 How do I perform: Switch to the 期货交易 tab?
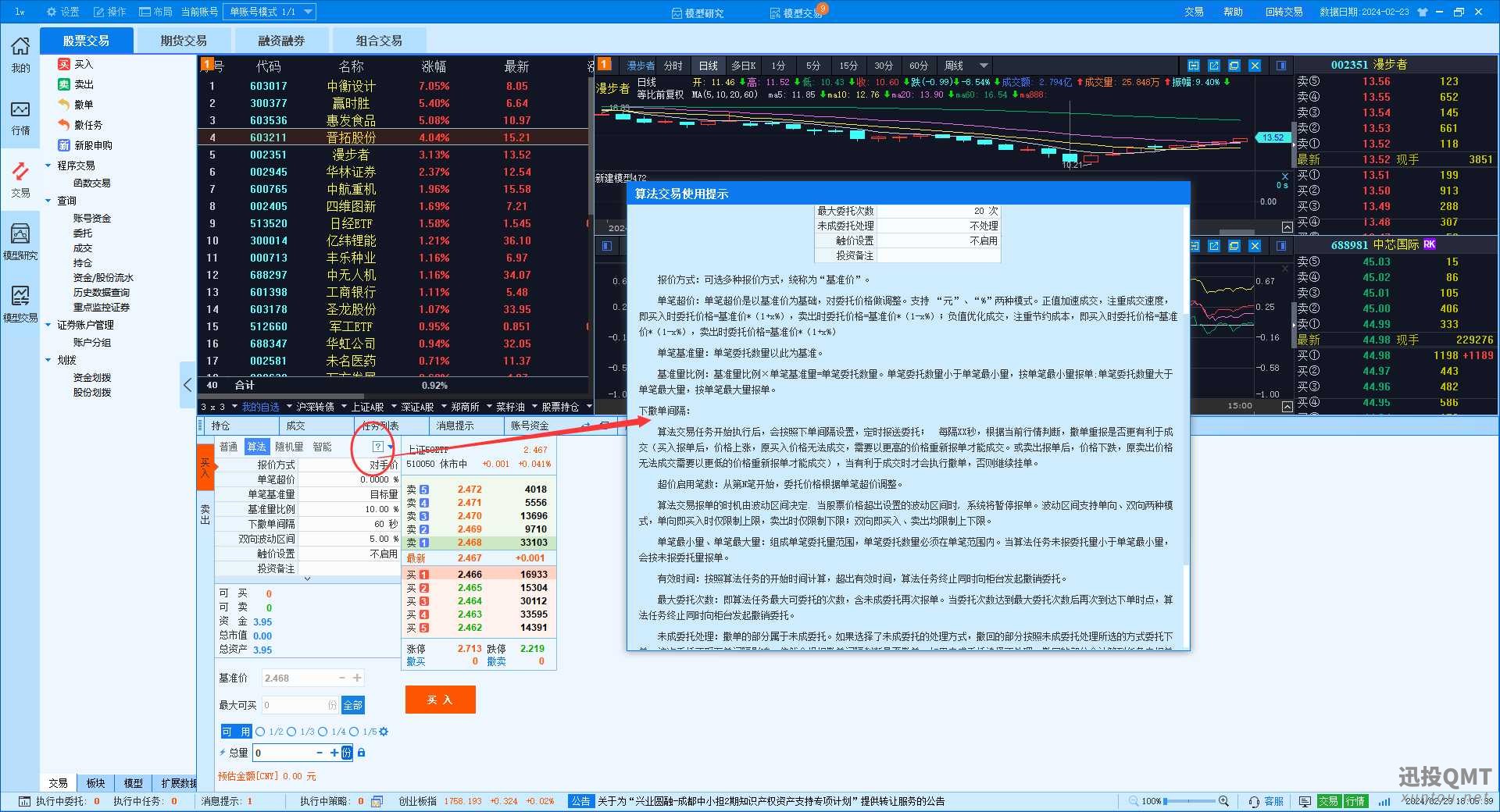tap(184, 41)
